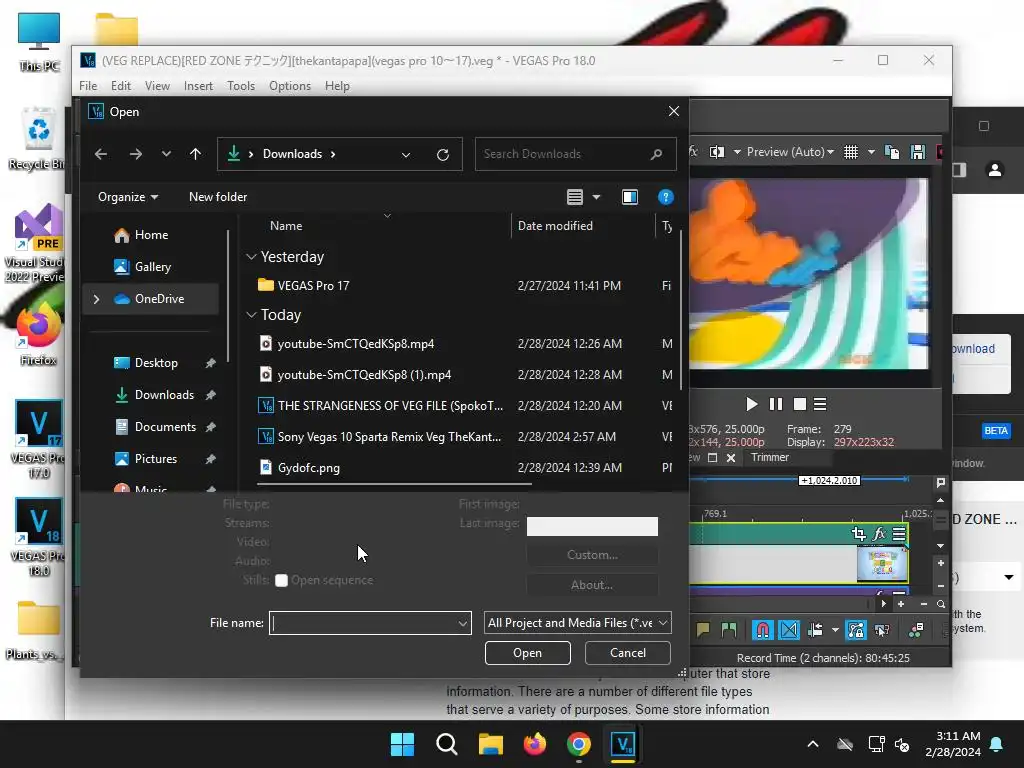Select the Gydofc.png file
This screenshot has height=768, width=1024.
pyautogui.click(x=309, y=468)
